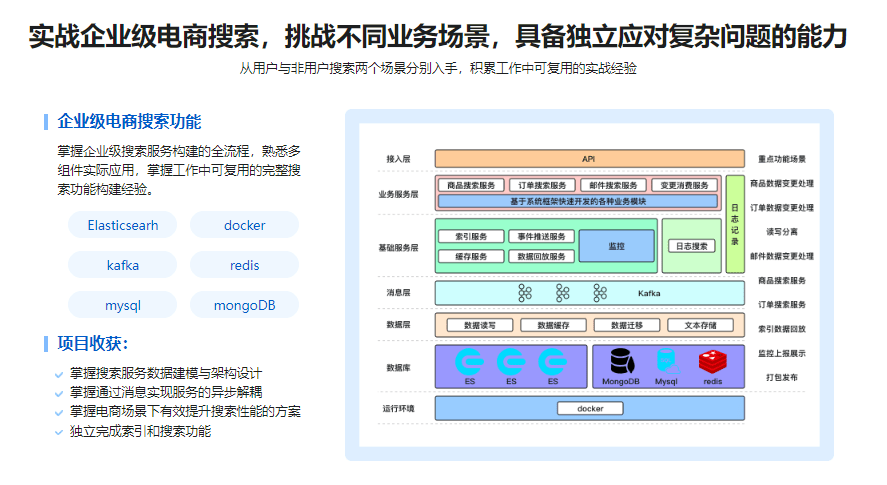The width and height of the screenshot is (887, 485).
Task: Click the 消息层 layer label
Action: (x=398, y=293)
